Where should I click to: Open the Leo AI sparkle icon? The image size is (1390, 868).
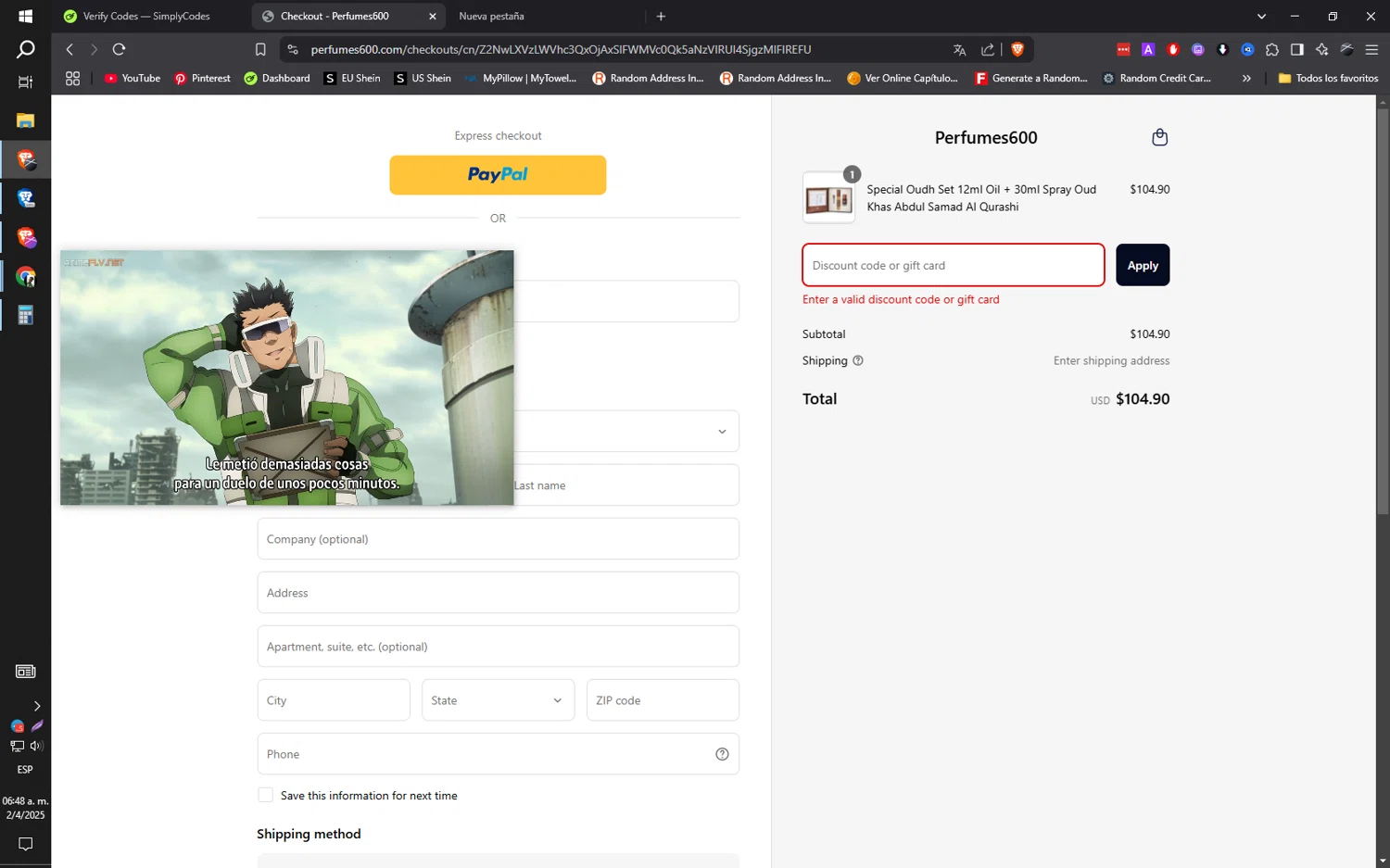(x=1322, y=49)
